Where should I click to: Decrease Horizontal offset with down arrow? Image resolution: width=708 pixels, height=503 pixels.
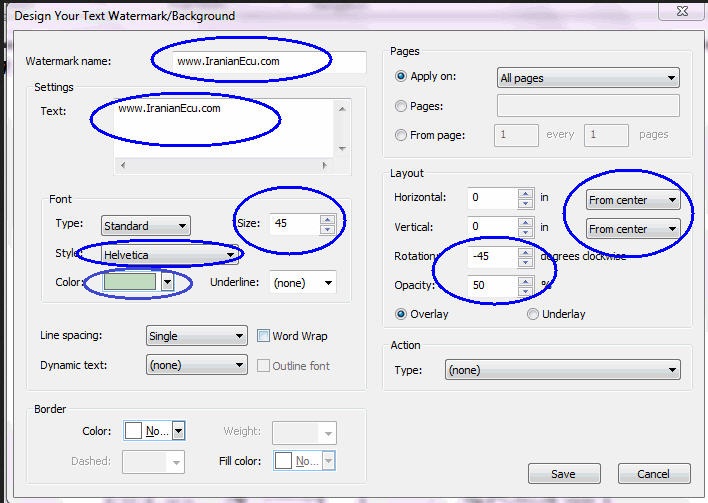tap(525, 203)
